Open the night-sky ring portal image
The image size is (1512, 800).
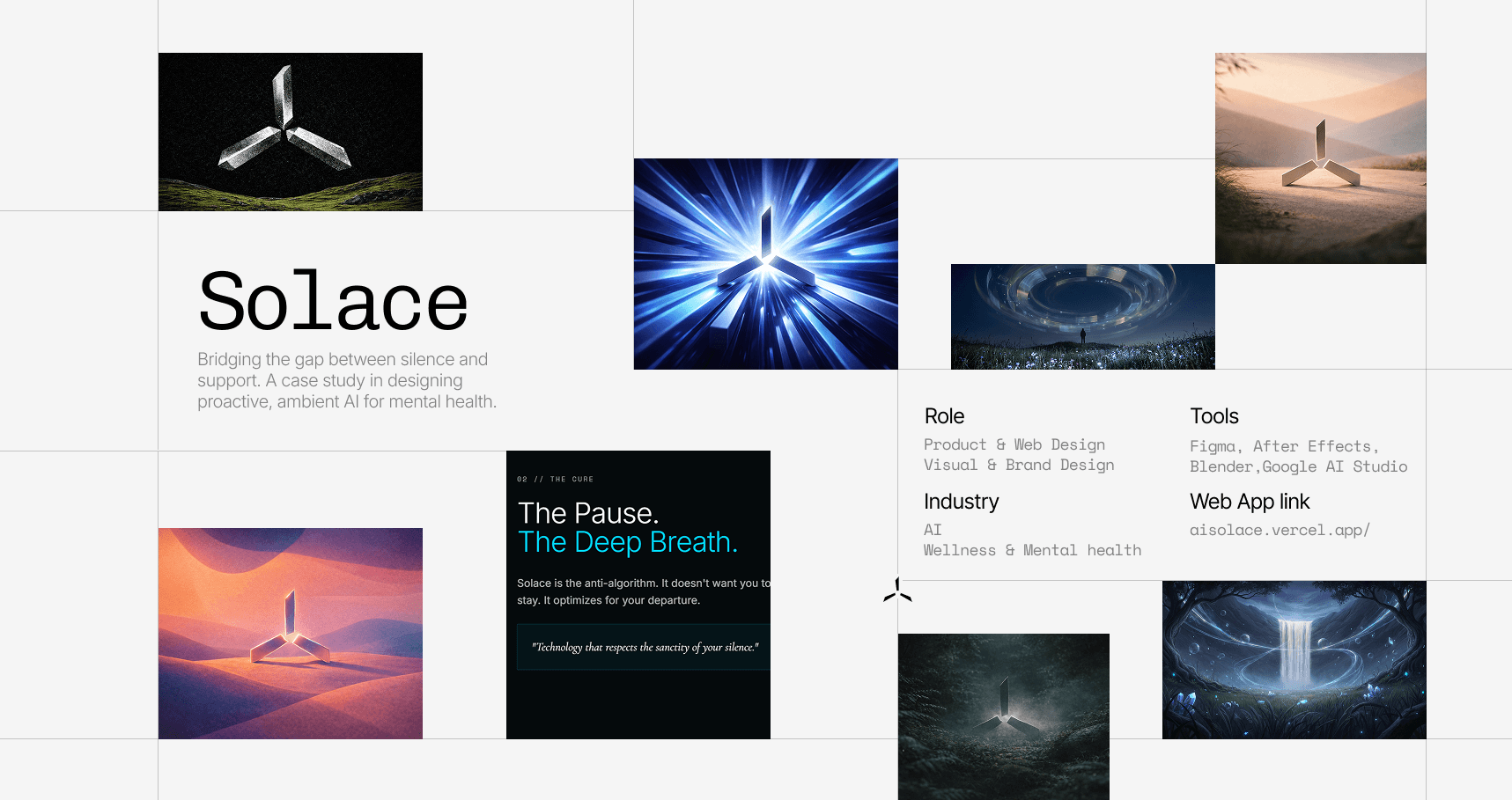click(x=1083, y=317)
